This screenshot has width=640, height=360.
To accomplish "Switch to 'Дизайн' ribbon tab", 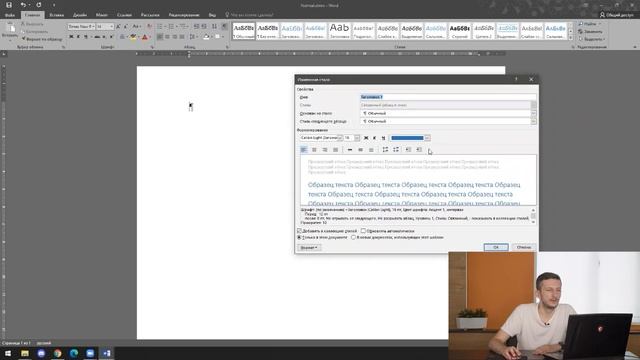I will pos(80,15).
